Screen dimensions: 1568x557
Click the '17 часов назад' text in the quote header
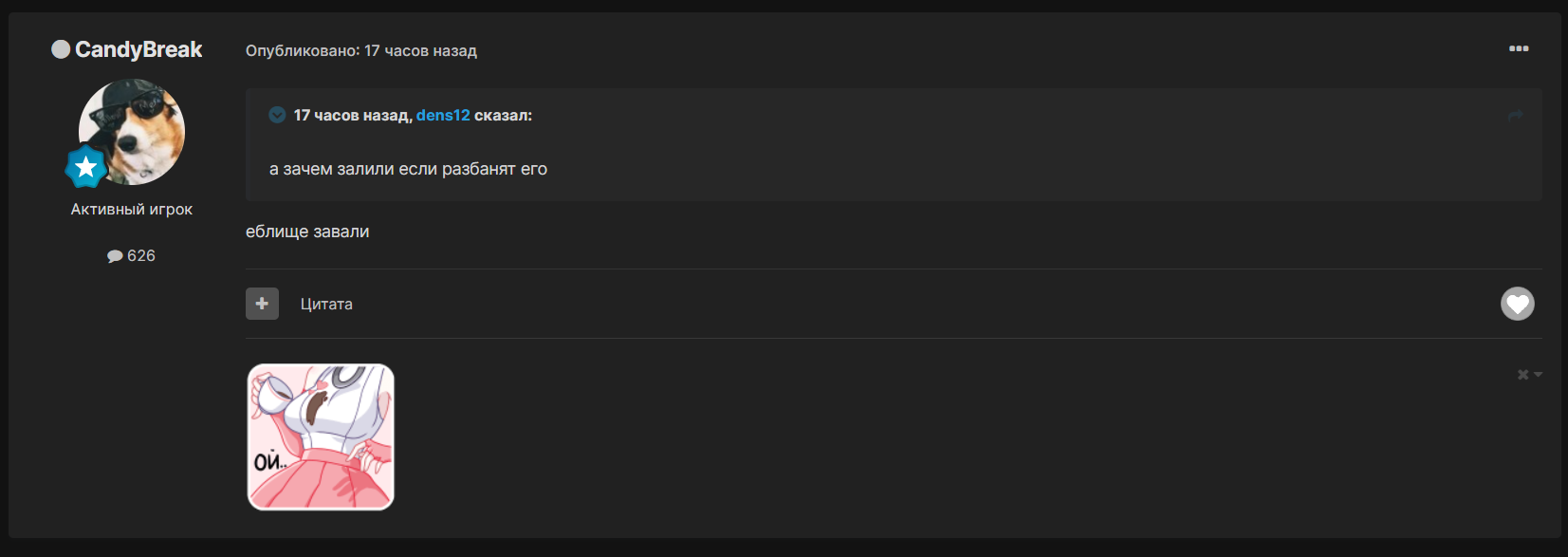[350, 115]
